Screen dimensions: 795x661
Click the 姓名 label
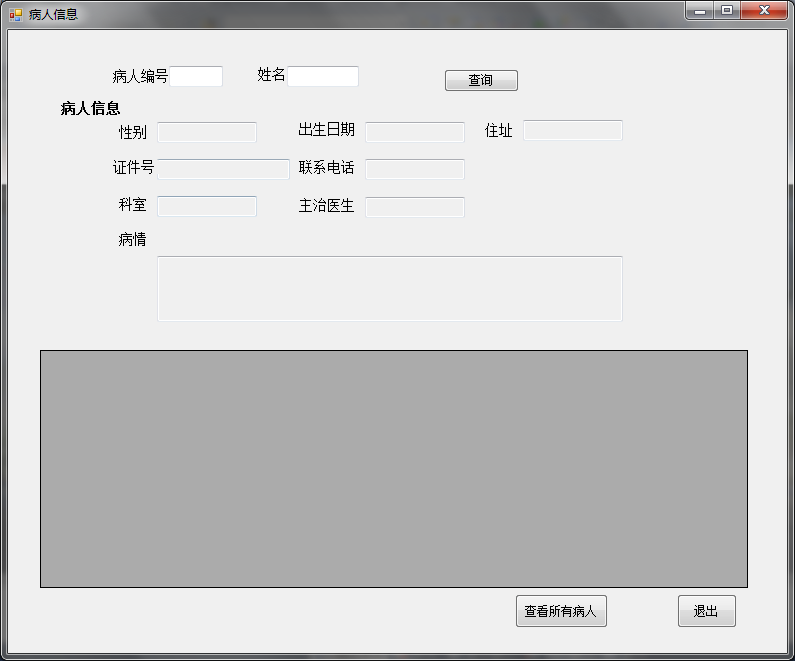tap(271, 75)
